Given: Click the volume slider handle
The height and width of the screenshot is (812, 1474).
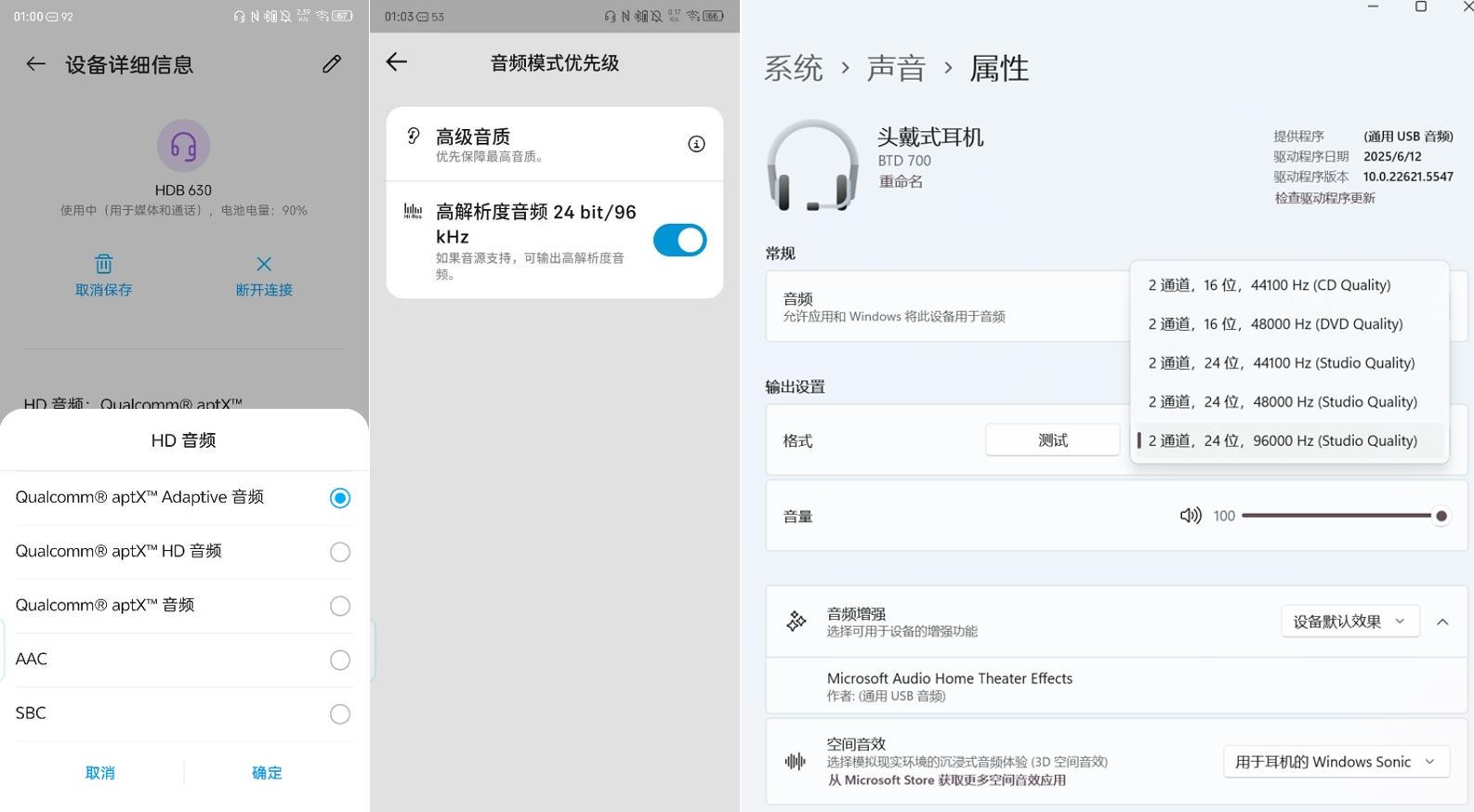Looking at the screenshot, I should [x=1441, y=516].
